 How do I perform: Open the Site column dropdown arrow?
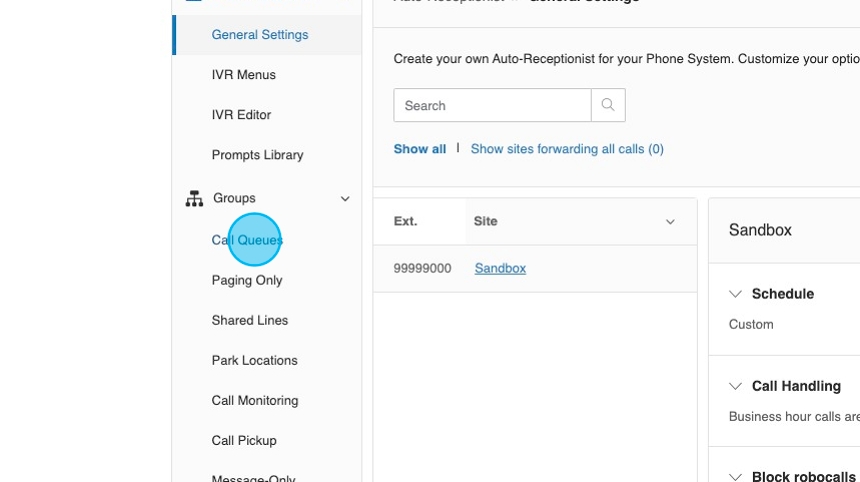coord(670,222)
